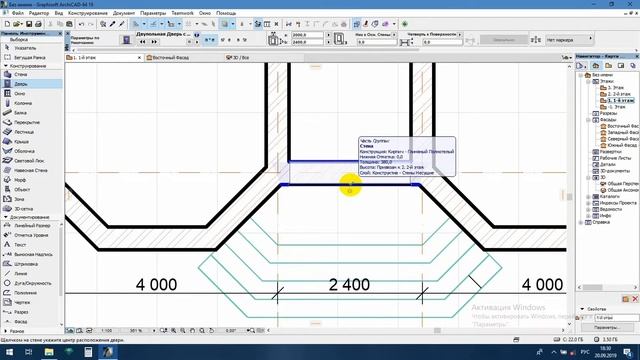Click the door width value field
The height and width of the screenshot is (360, 640).
(307, 35)
